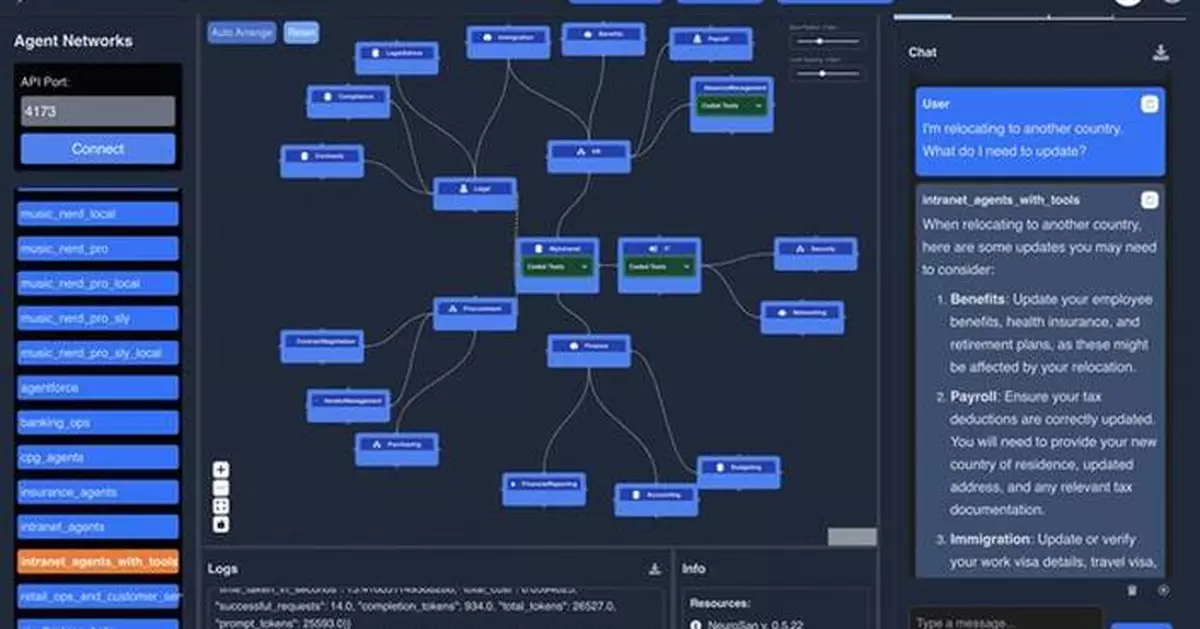The width and height of the screenshot is (1200, 629).
Task: Switch to the insurance_agents network
Action: click(x=97, y=492)
